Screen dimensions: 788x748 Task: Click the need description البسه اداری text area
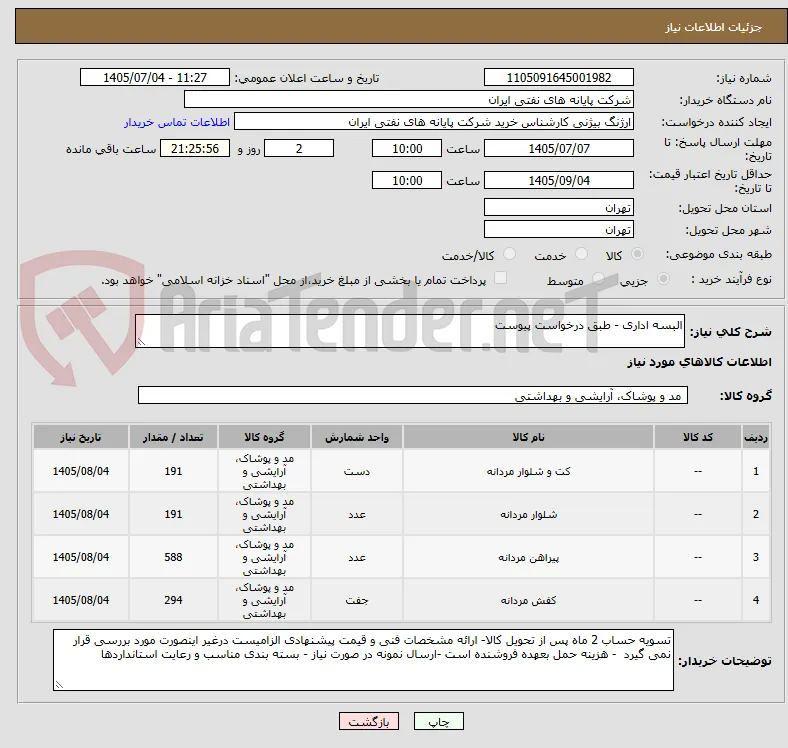click(410, 331)
